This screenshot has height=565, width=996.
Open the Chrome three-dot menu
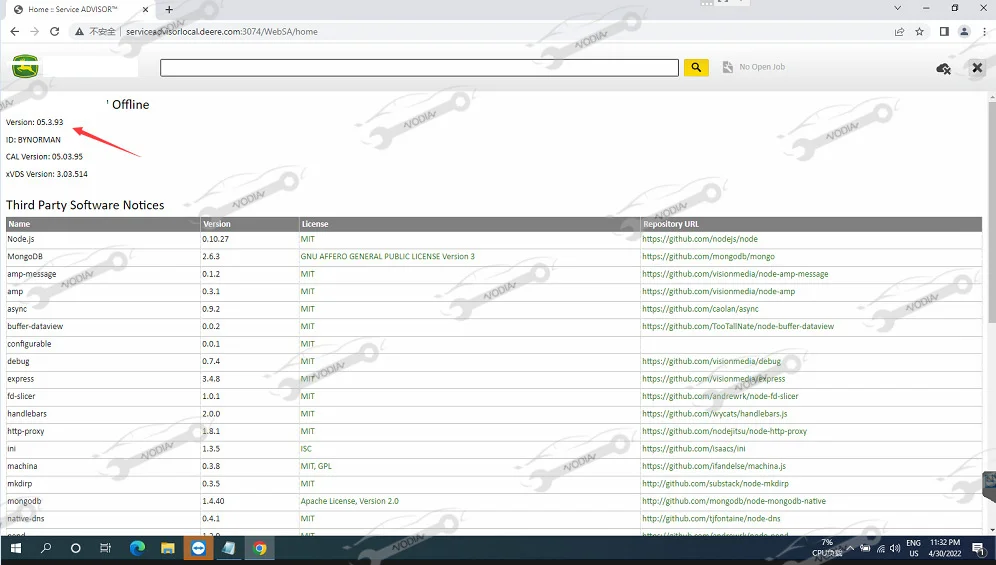tap(985, 31)
